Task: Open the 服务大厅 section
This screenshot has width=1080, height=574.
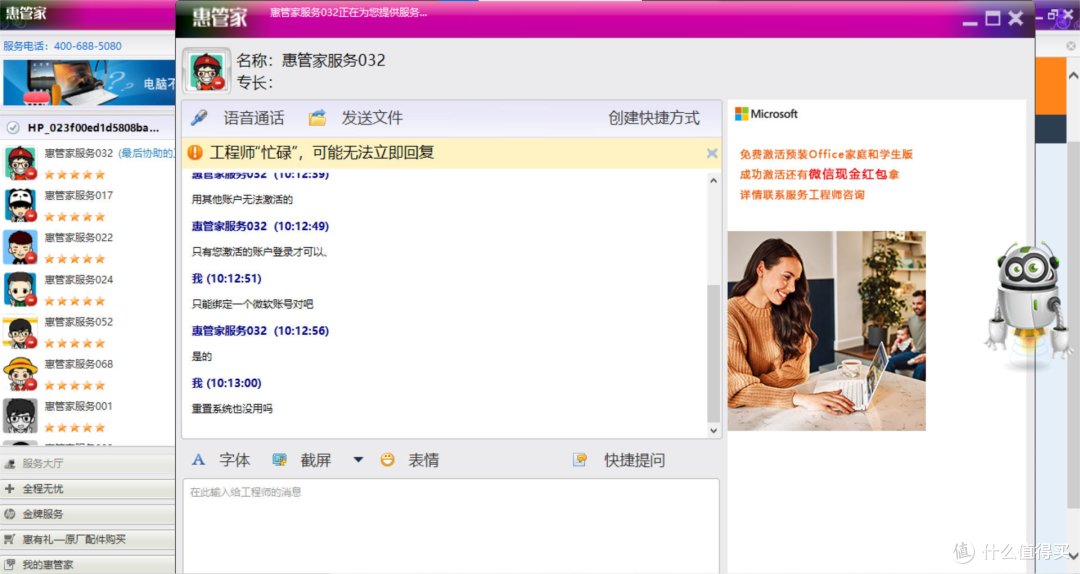Action: point(87,464)
